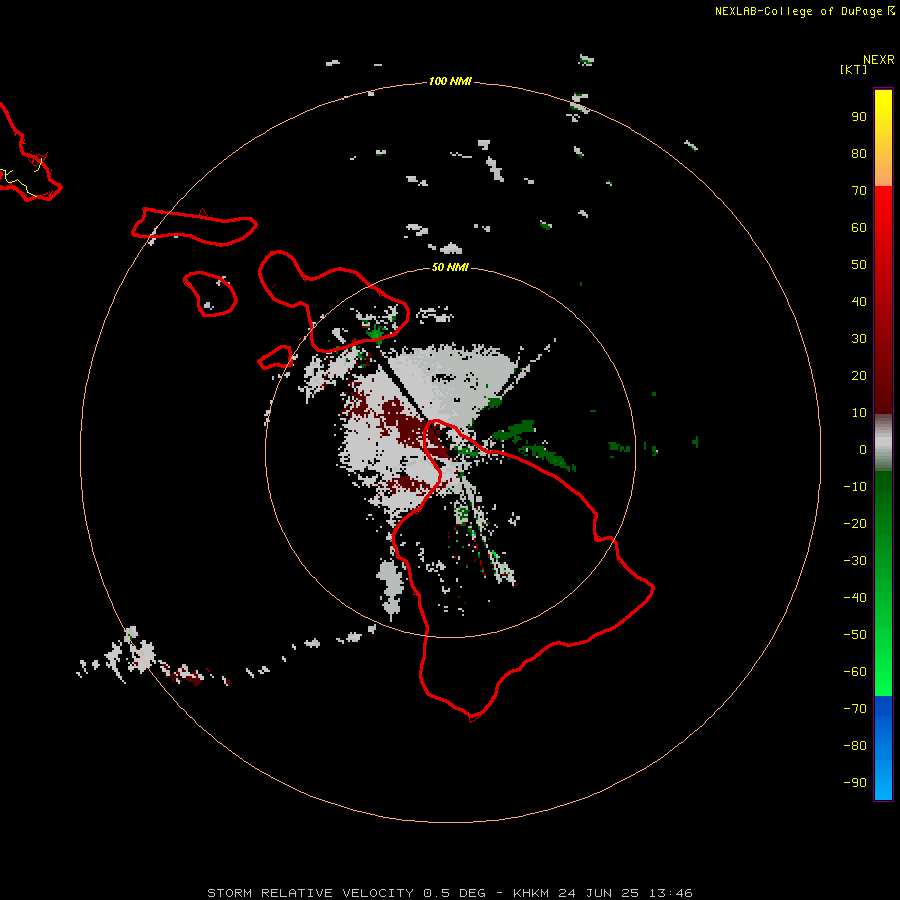The width and height of the screenshot is (900, 900).
Task: Click the blue bottom segment of the color bar
Action: click(x=883, y=748)
